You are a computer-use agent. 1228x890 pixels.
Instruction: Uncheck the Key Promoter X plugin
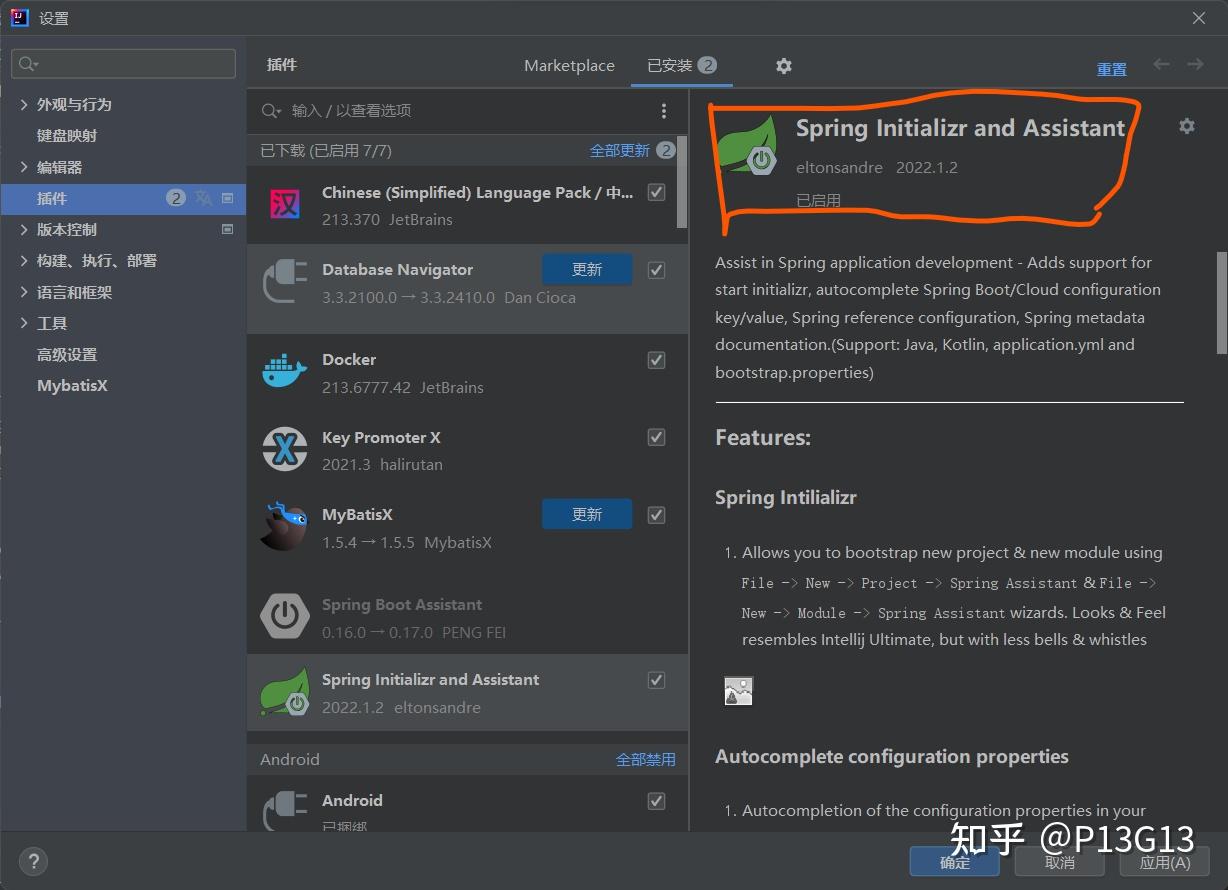(656, 437)
